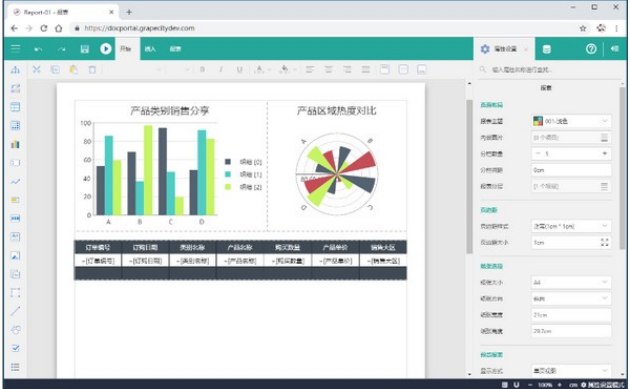Pick the bar Chart control in toolbox

[15, 144]
